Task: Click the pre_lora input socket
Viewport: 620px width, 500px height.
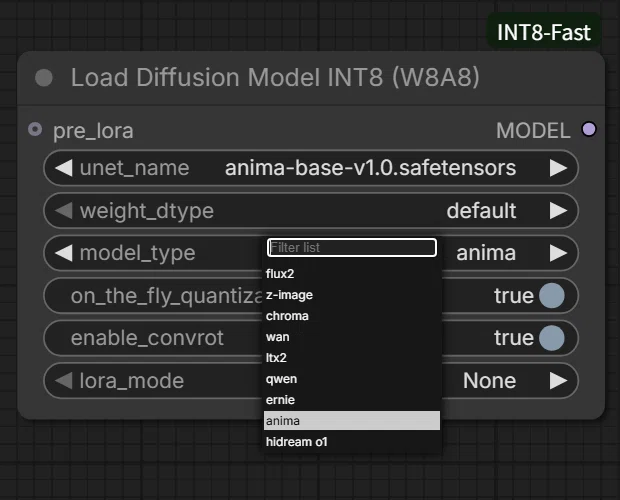Action: tap(35, 129)
